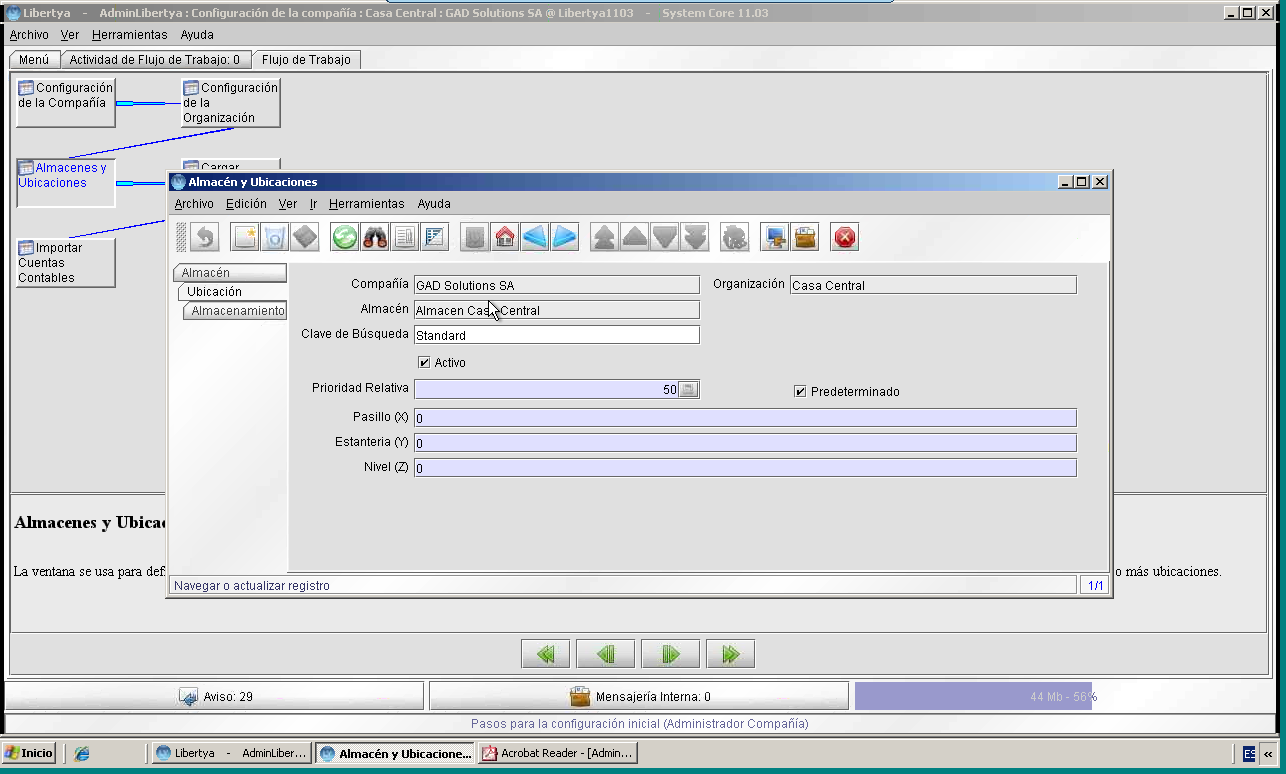Click the blue Forward arrow icon
The width and height of the screenshot is (1286, 774).
click(565, 237)
